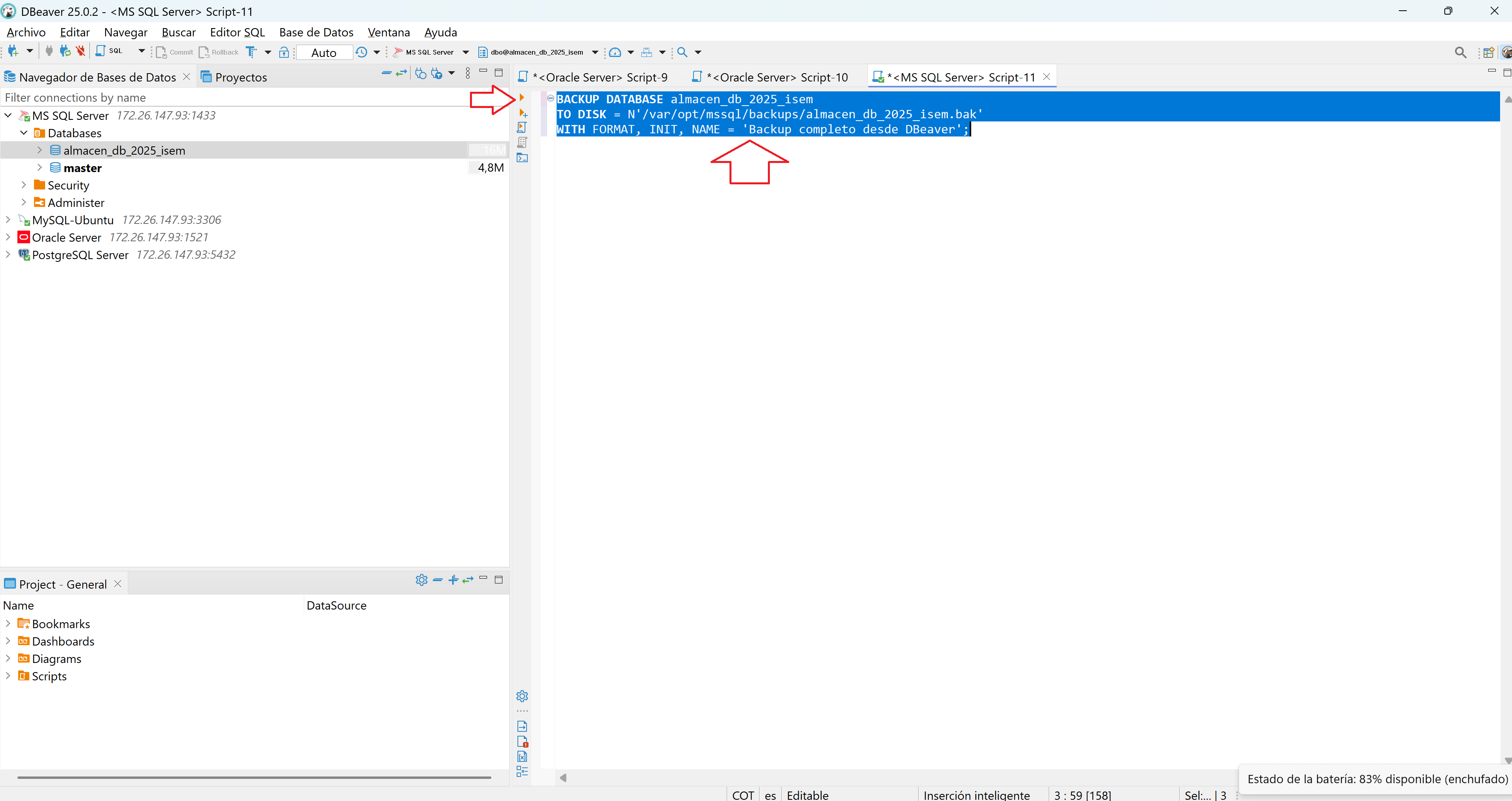Viewport: 1512px width, 801px height.
Task: Open the Editor SQL menu
Action: tap(237, 32)
